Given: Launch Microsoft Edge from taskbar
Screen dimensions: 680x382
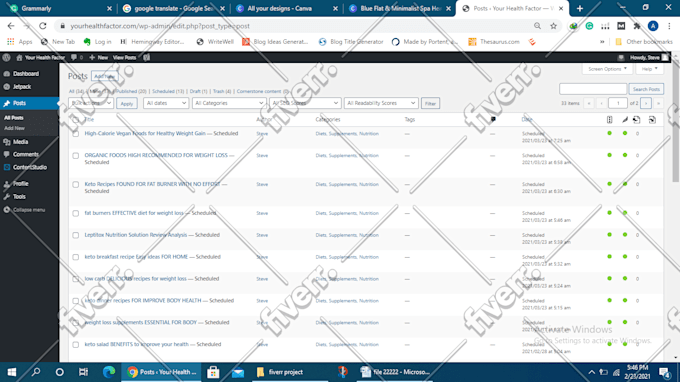Looking at the screenshot, I should (x=109, y=372).
